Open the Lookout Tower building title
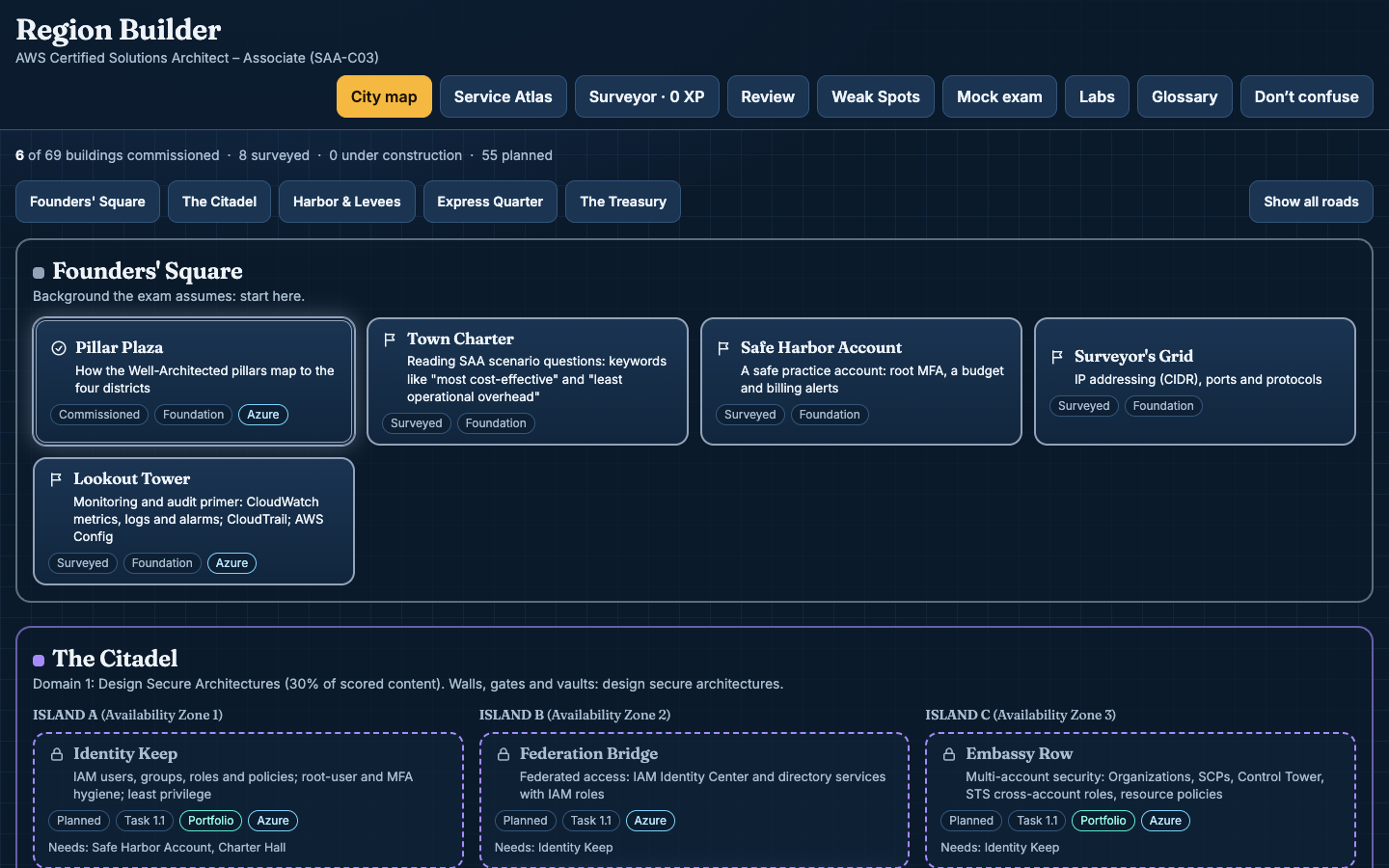The image size is (1389, 868). click(x=132, y=478)
